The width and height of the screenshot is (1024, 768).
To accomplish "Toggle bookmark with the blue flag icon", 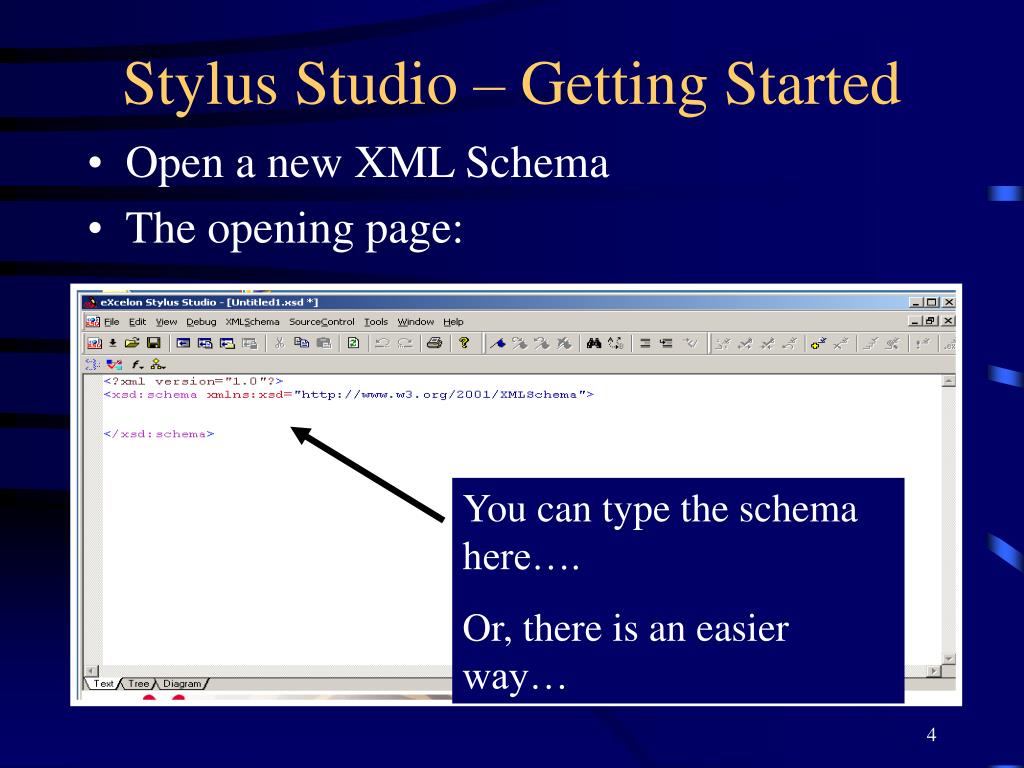I will click(498, 343).
